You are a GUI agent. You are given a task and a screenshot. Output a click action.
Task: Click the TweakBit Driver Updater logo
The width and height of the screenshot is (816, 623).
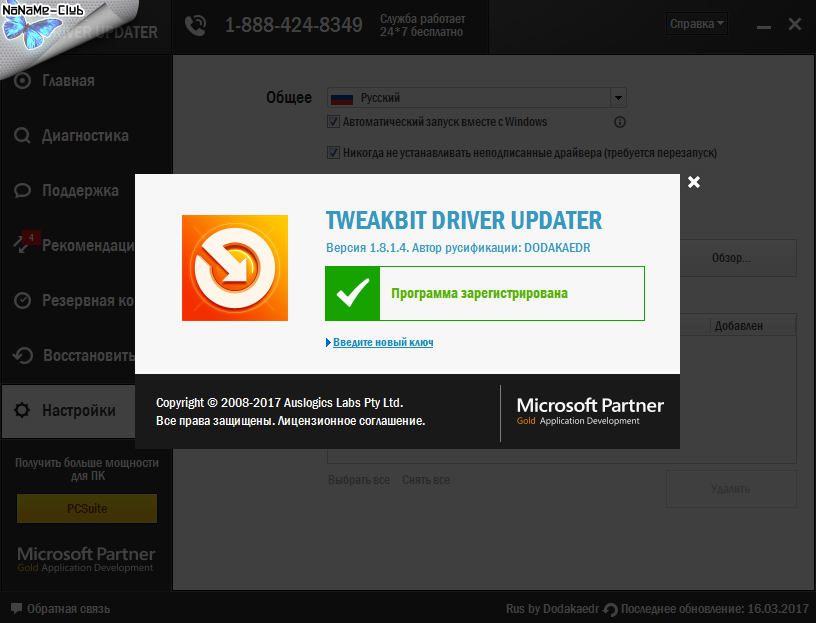tap(235, 268)
